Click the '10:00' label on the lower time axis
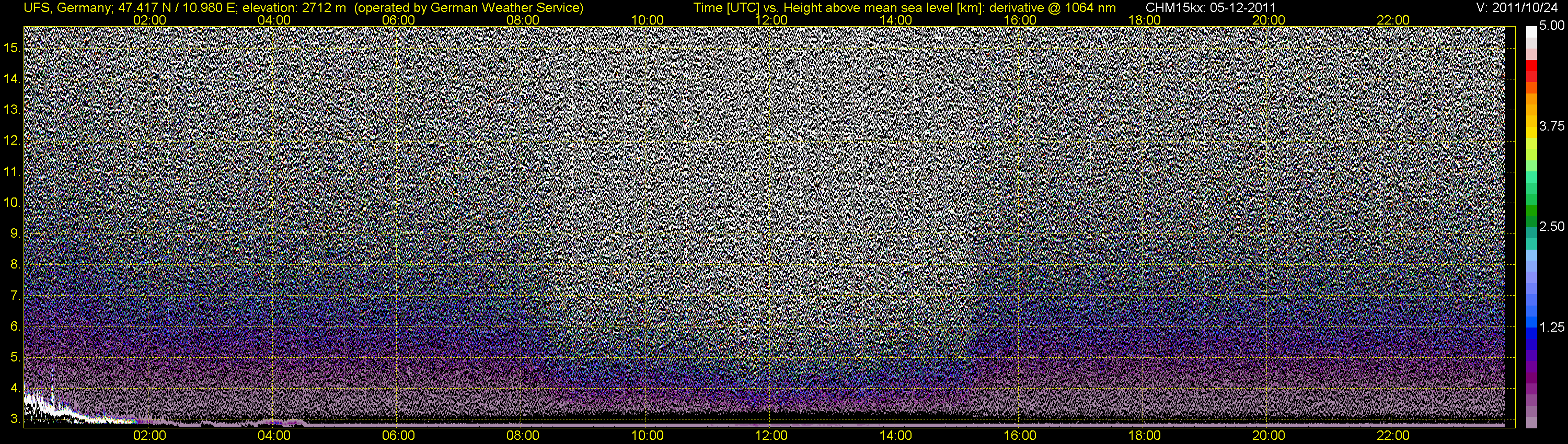Viewport: 1568px width, 444px height. [647, 436]
